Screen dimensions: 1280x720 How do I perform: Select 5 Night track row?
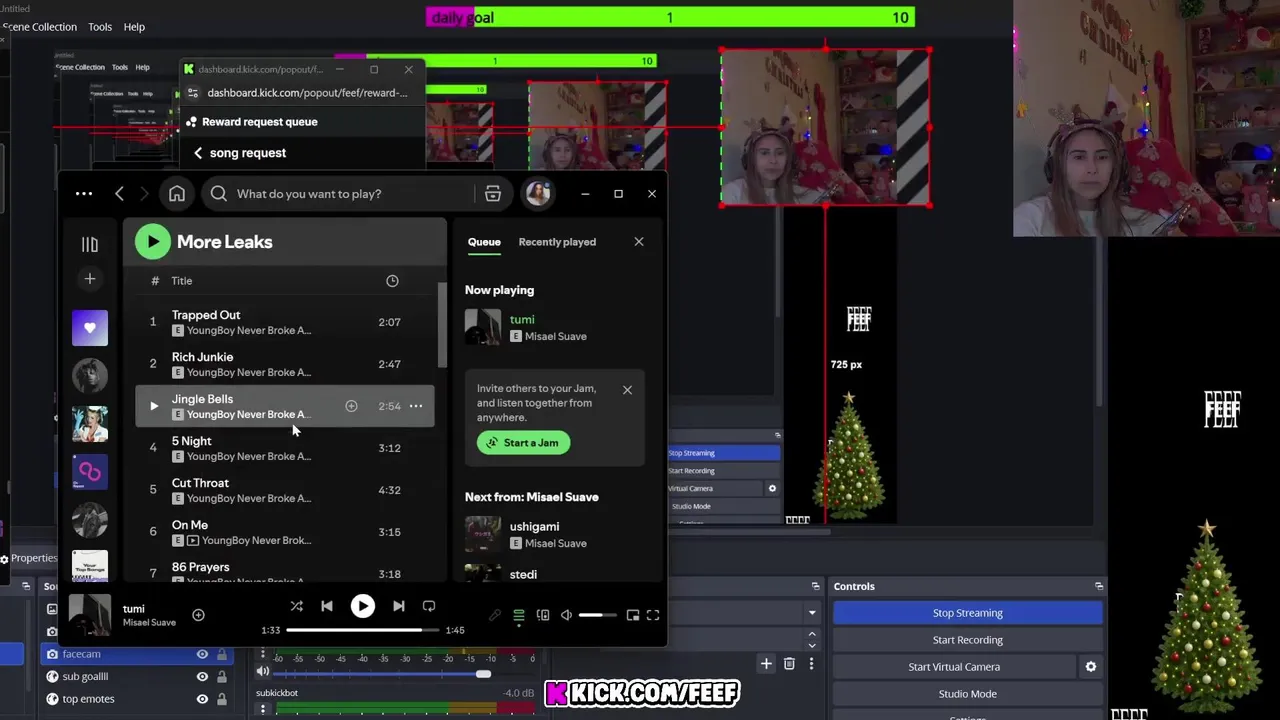coord(285,448)
